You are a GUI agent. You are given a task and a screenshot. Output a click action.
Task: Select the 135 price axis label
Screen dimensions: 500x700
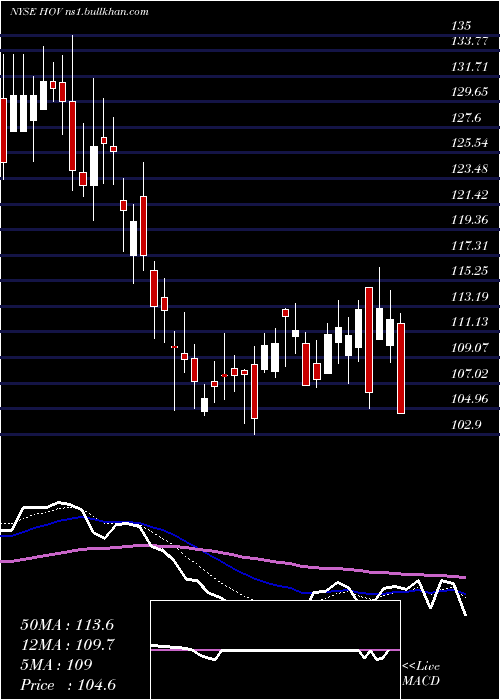coord(462,25)
